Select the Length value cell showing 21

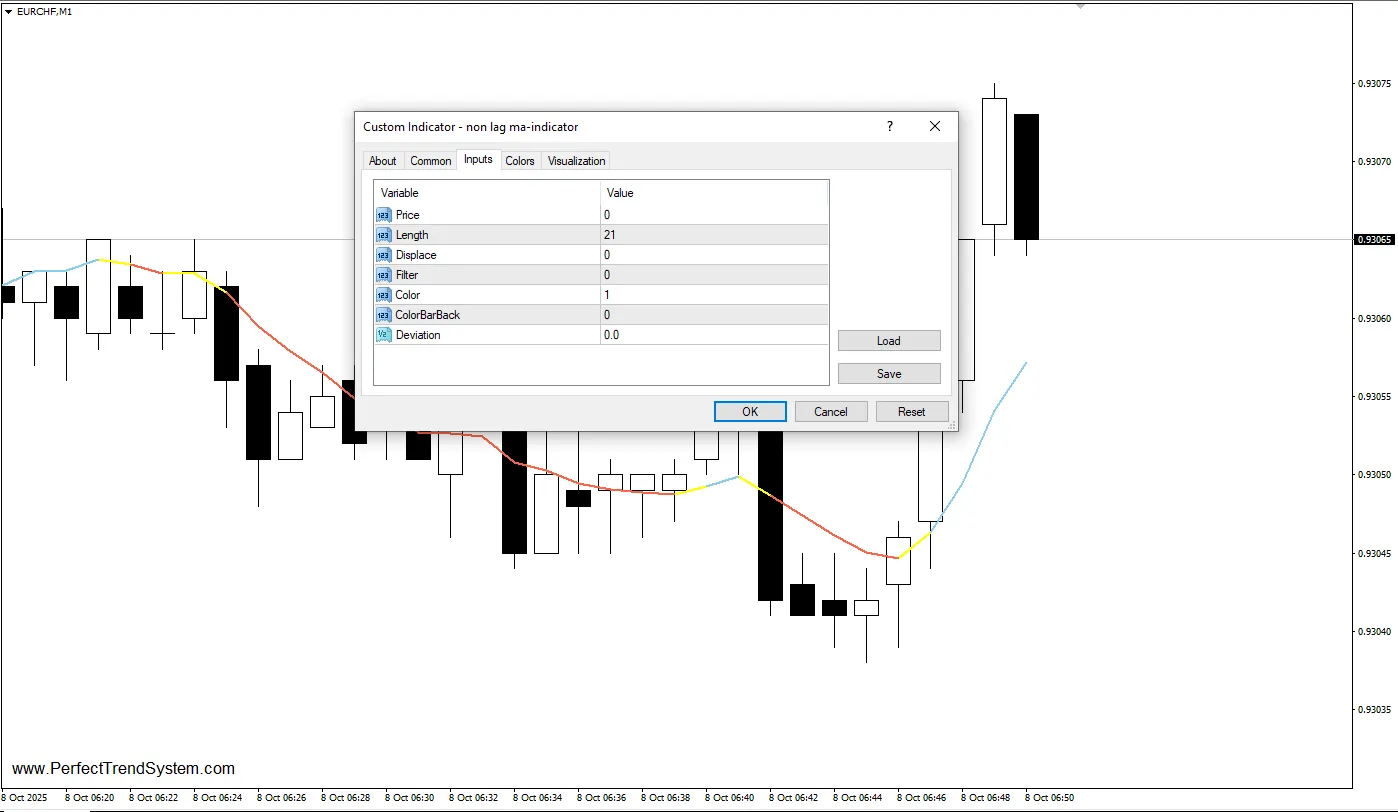(x=714, y=235)
